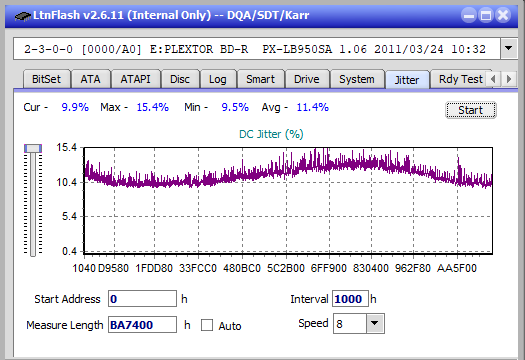The image size is (525, 360).
Task: Click the Max value 15.4%
Action: [153, 107]
